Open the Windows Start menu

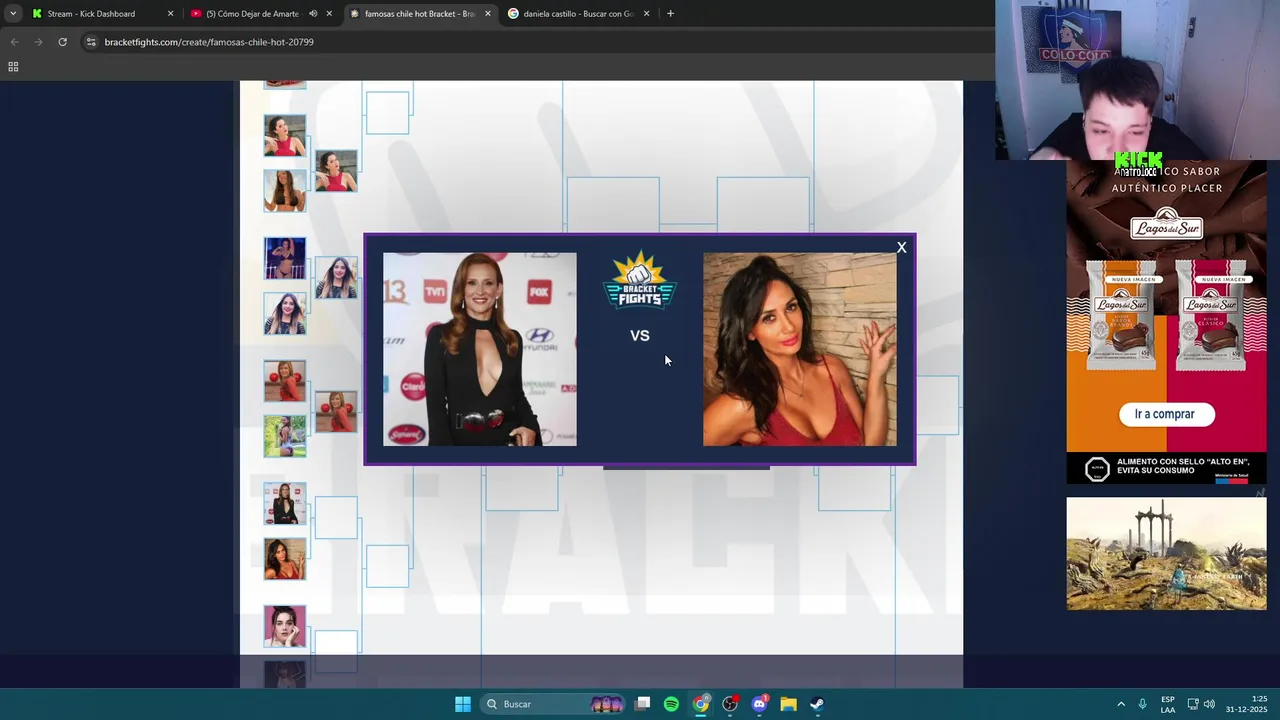[x=463, y=704]
